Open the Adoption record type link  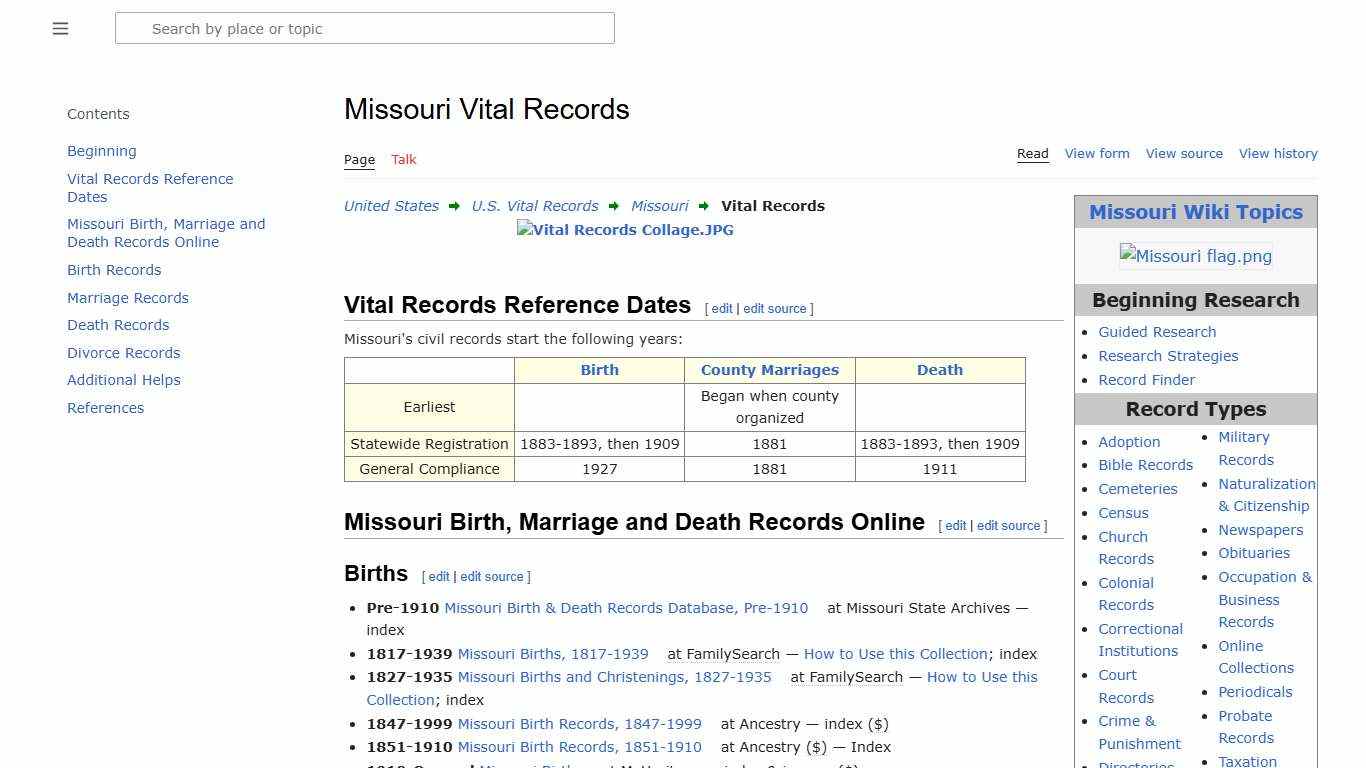point(1129,441)
